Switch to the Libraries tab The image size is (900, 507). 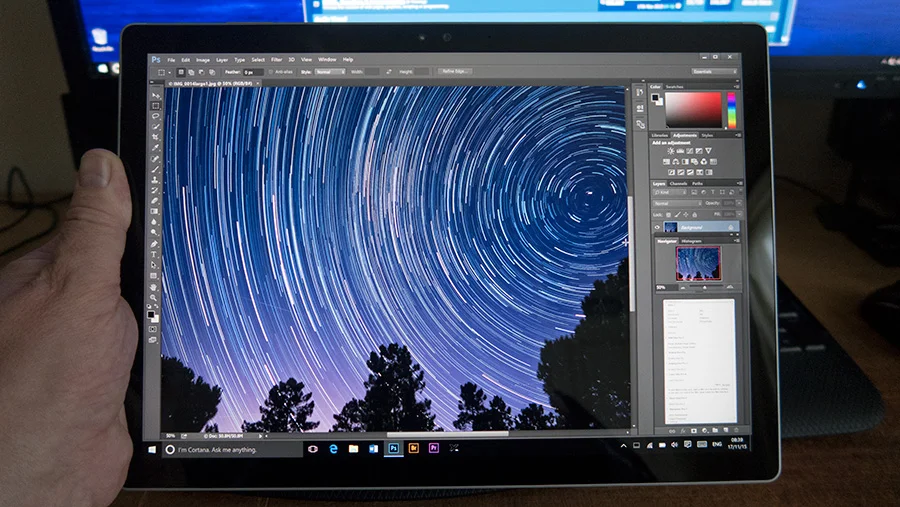[x=660, y=136]
